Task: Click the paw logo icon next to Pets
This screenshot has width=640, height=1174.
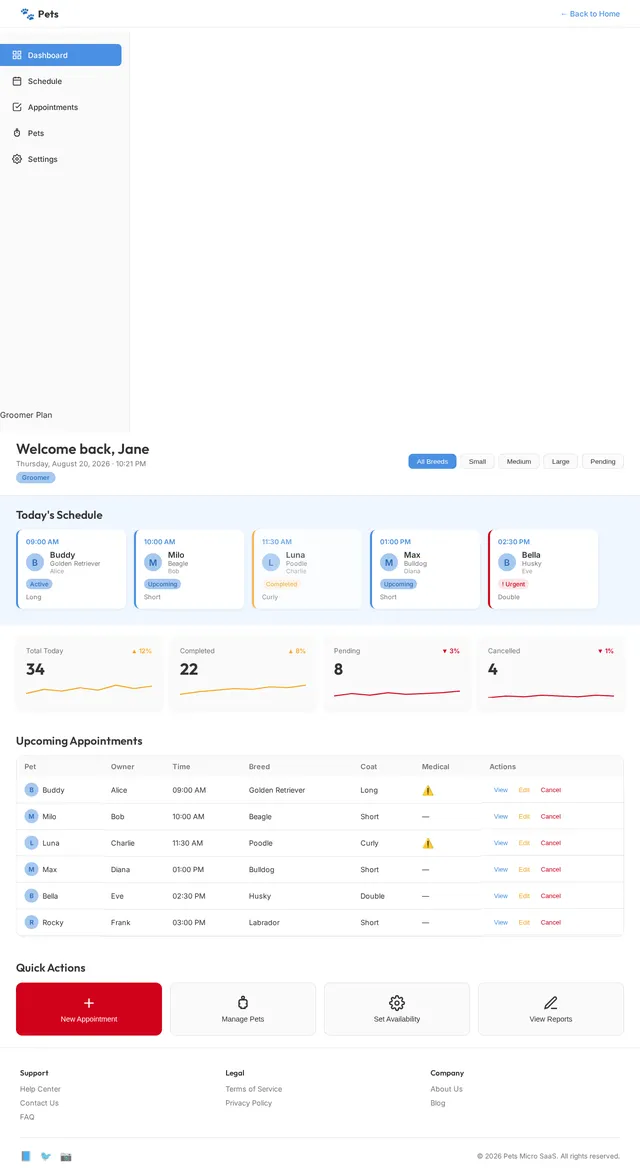Action: [x=27, y=13]
